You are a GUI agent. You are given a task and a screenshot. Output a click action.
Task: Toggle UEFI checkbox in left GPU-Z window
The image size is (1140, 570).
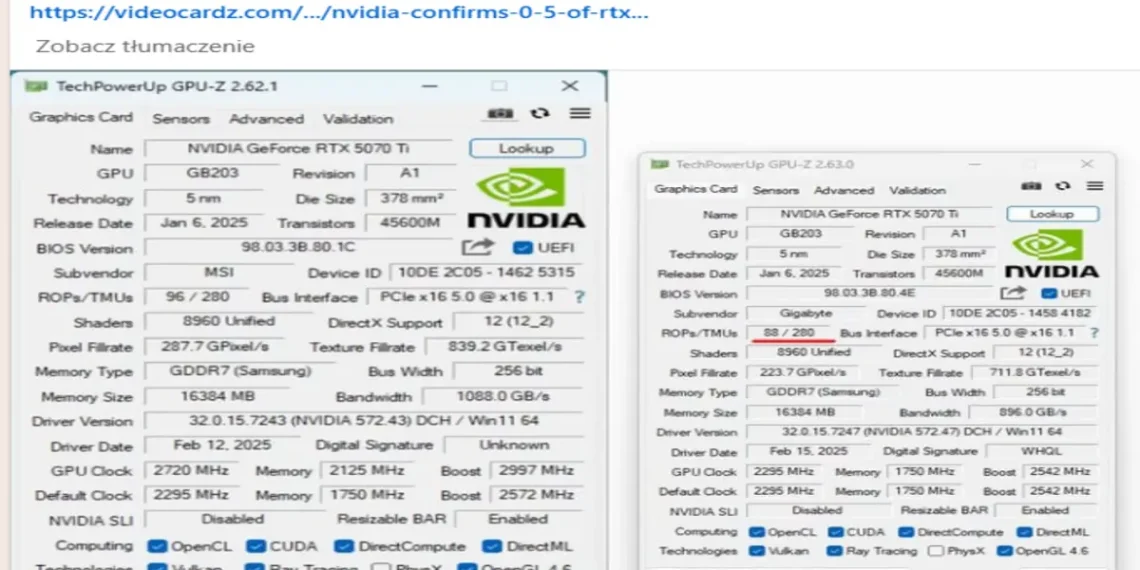click(522, 248)
